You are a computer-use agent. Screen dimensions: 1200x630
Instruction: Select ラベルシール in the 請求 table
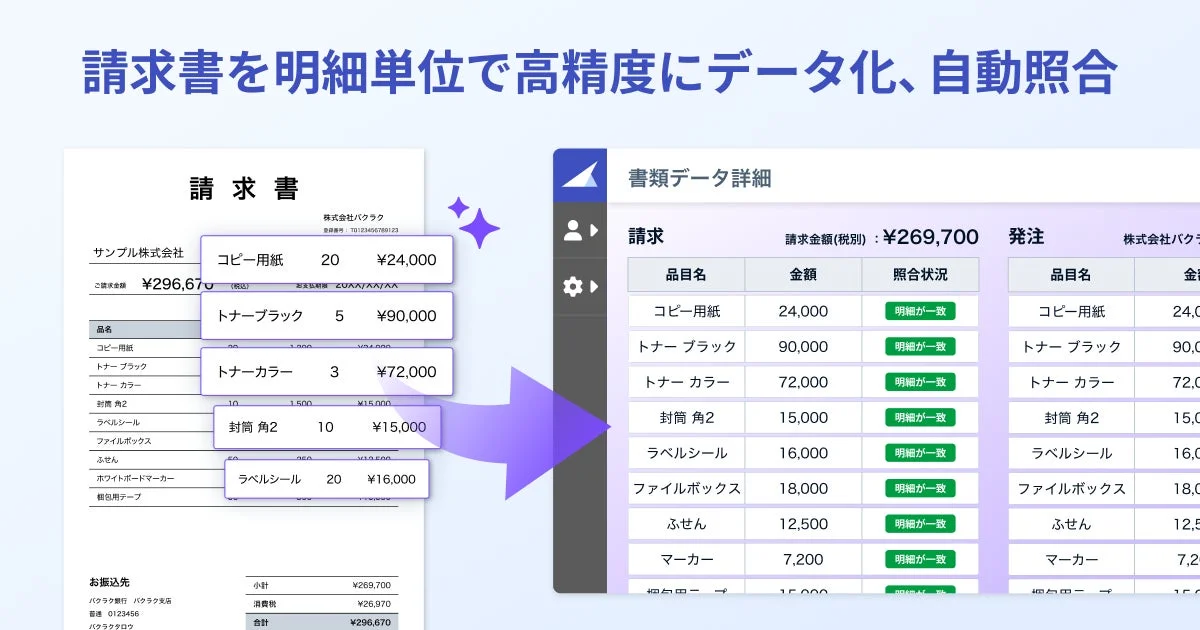(686, 453)
